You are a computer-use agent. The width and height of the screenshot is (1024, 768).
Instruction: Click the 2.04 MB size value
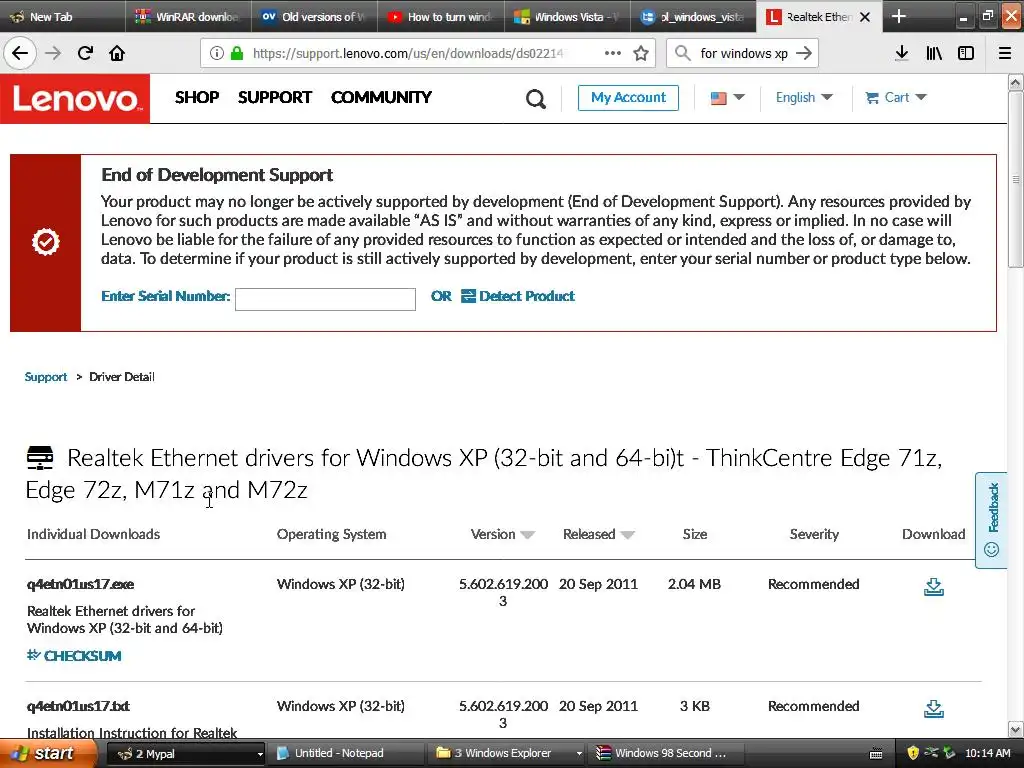pyautogui.click(x=694, y=584)
